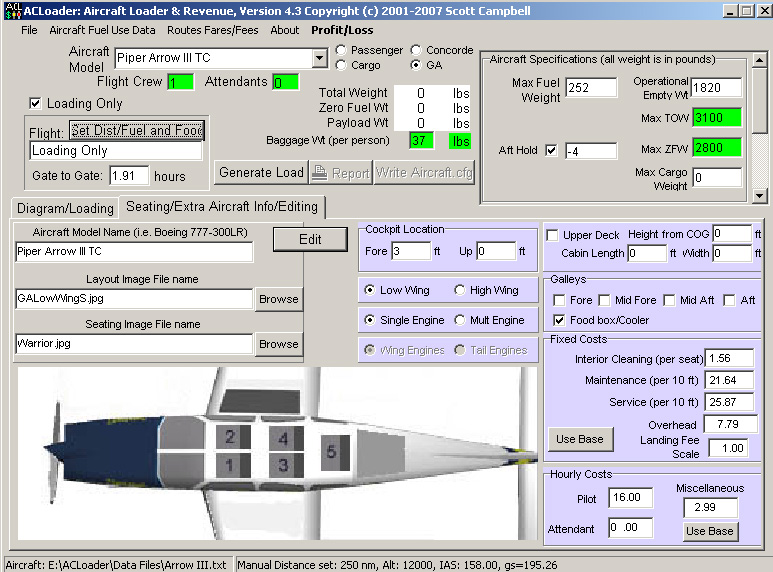
Task: Click seat 2 in the seating diagram
Action: coord(230,437)
